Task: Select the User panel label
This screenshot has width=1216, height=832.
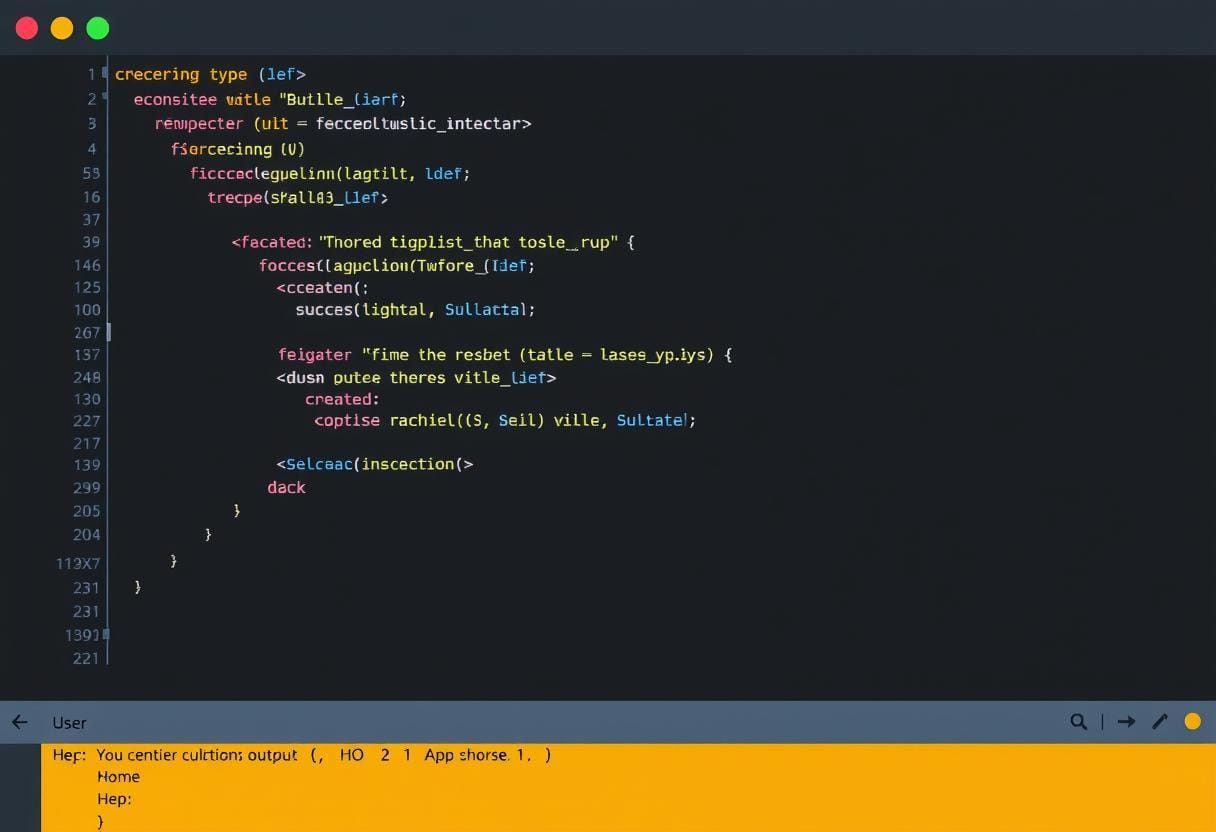Action: coord(69,722)
